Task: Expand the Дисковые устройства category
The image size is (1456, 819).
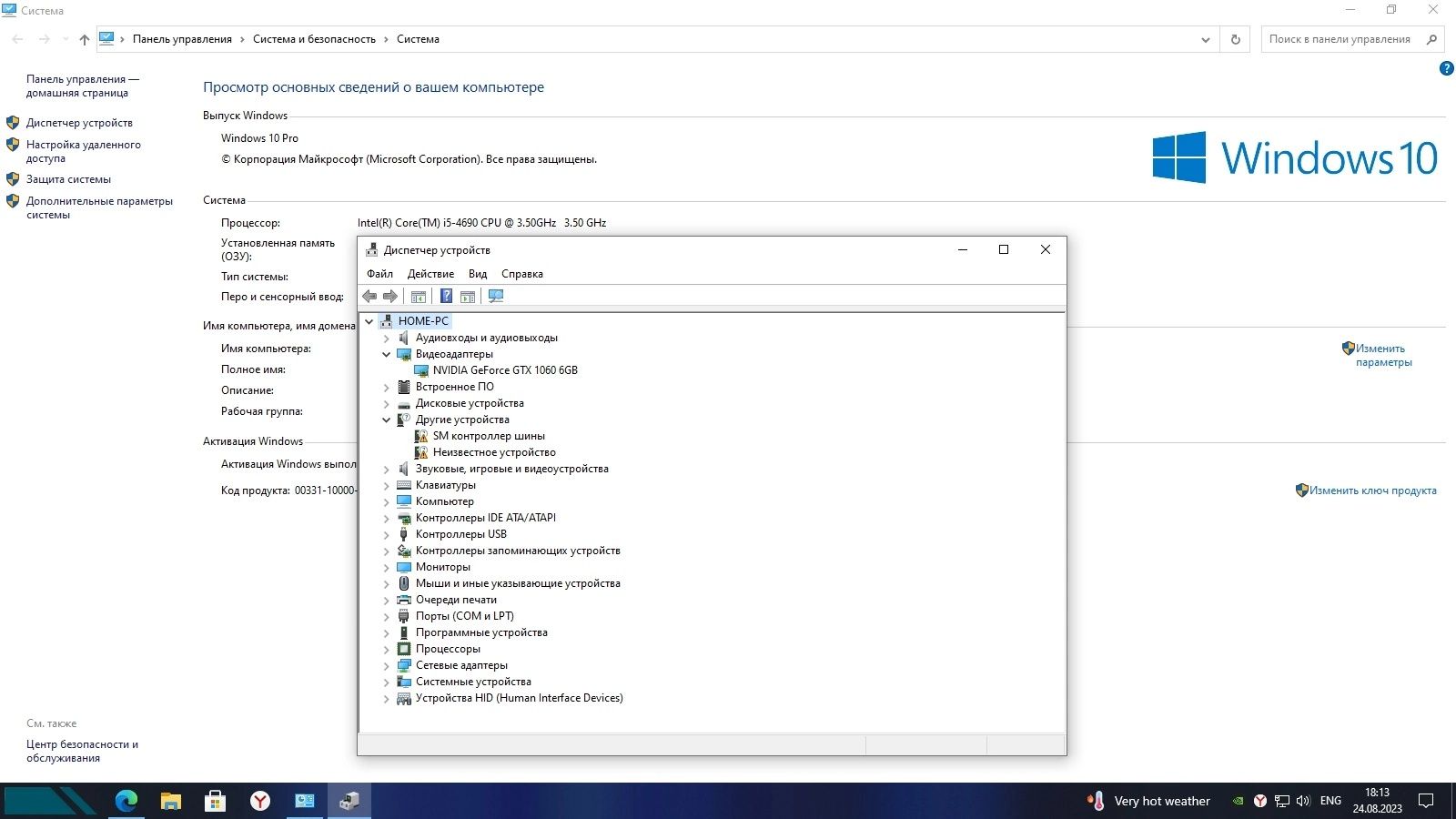Action: point(386,403)
